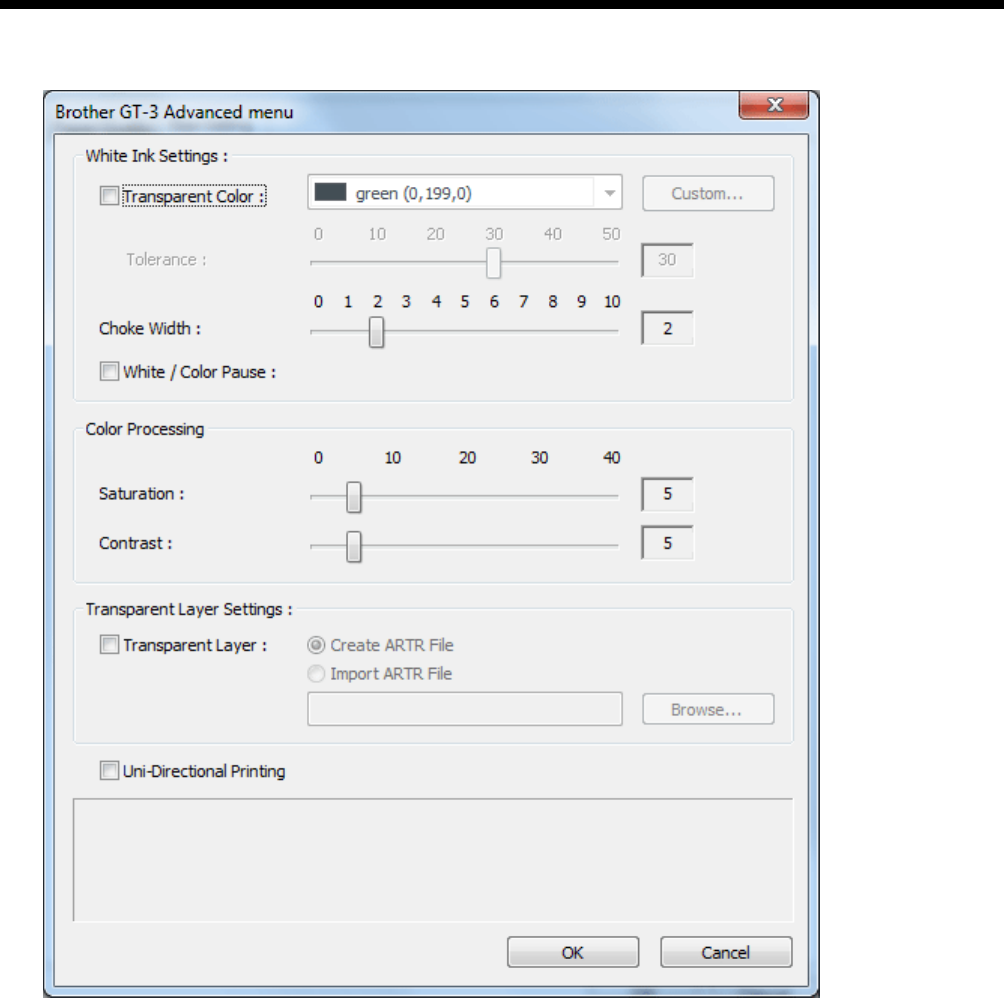Viewport: 1004px width, 998px height.
Task: Click the Contrast slider thumb
Action: coord(353,546)
